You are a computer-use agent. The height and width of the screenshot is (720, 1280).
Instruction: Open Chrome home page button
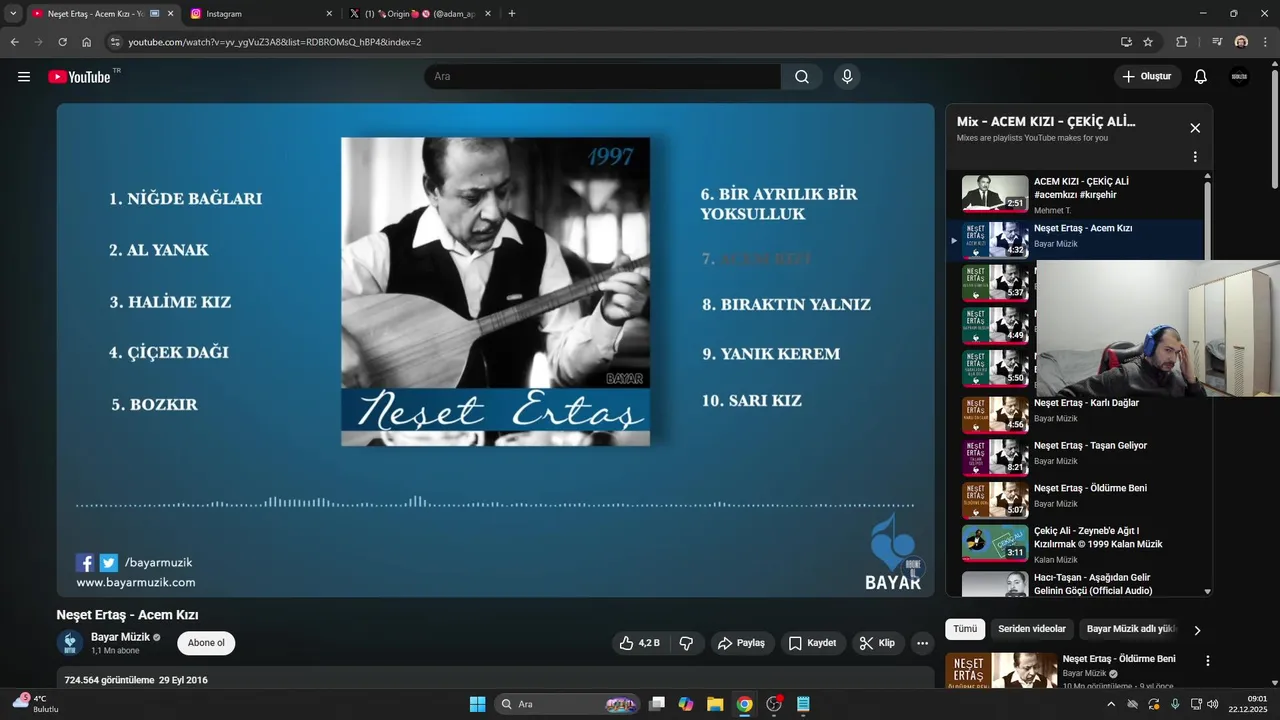[87, 42]
